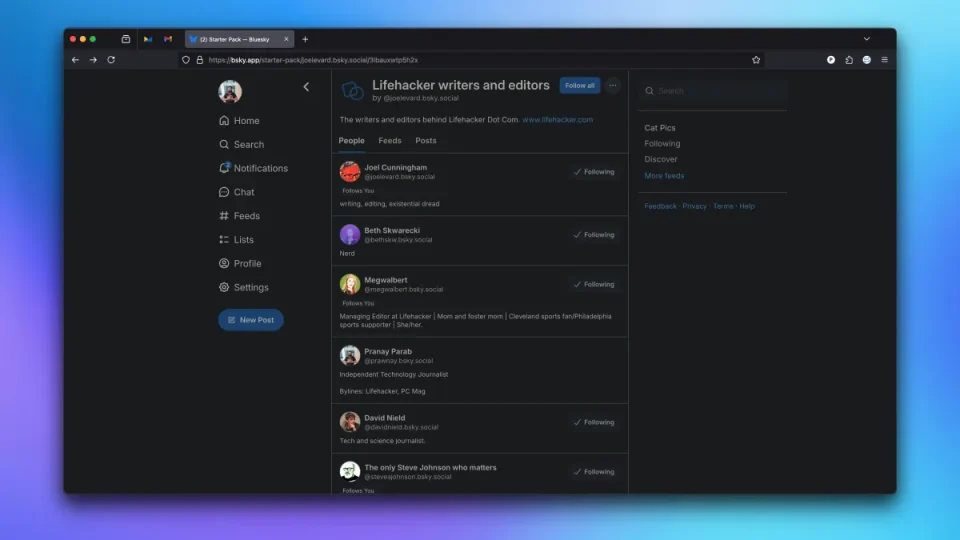The width and height of the screenshot is (960, 540).
Task: Click the starter pack logo icon
Action: [x=352, y=91]
